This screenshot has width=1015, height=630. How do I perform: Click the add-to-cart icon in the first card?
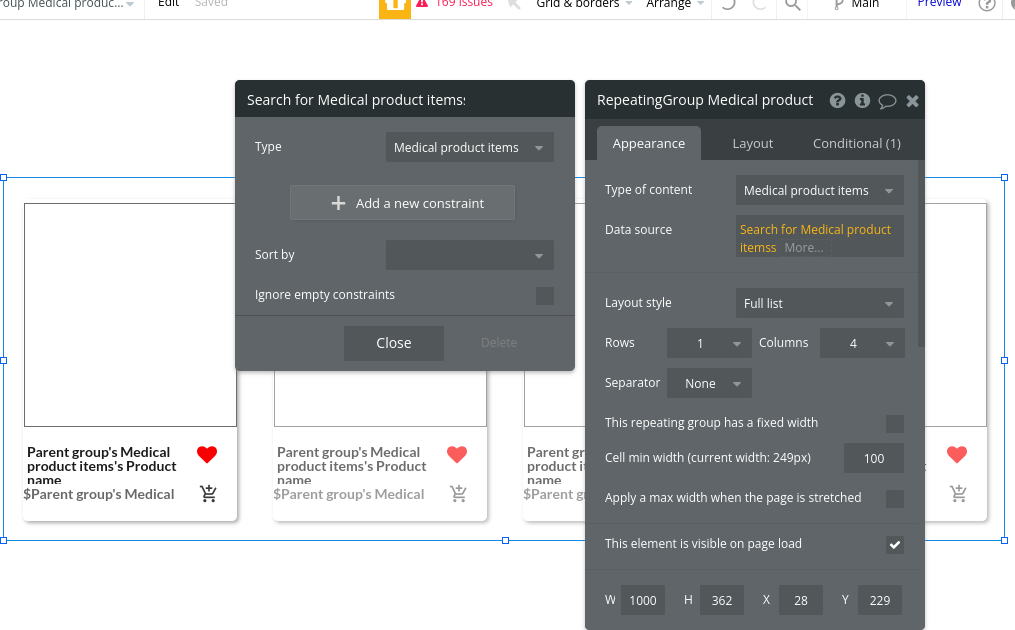pyautogui.click(x=208, y=493)
